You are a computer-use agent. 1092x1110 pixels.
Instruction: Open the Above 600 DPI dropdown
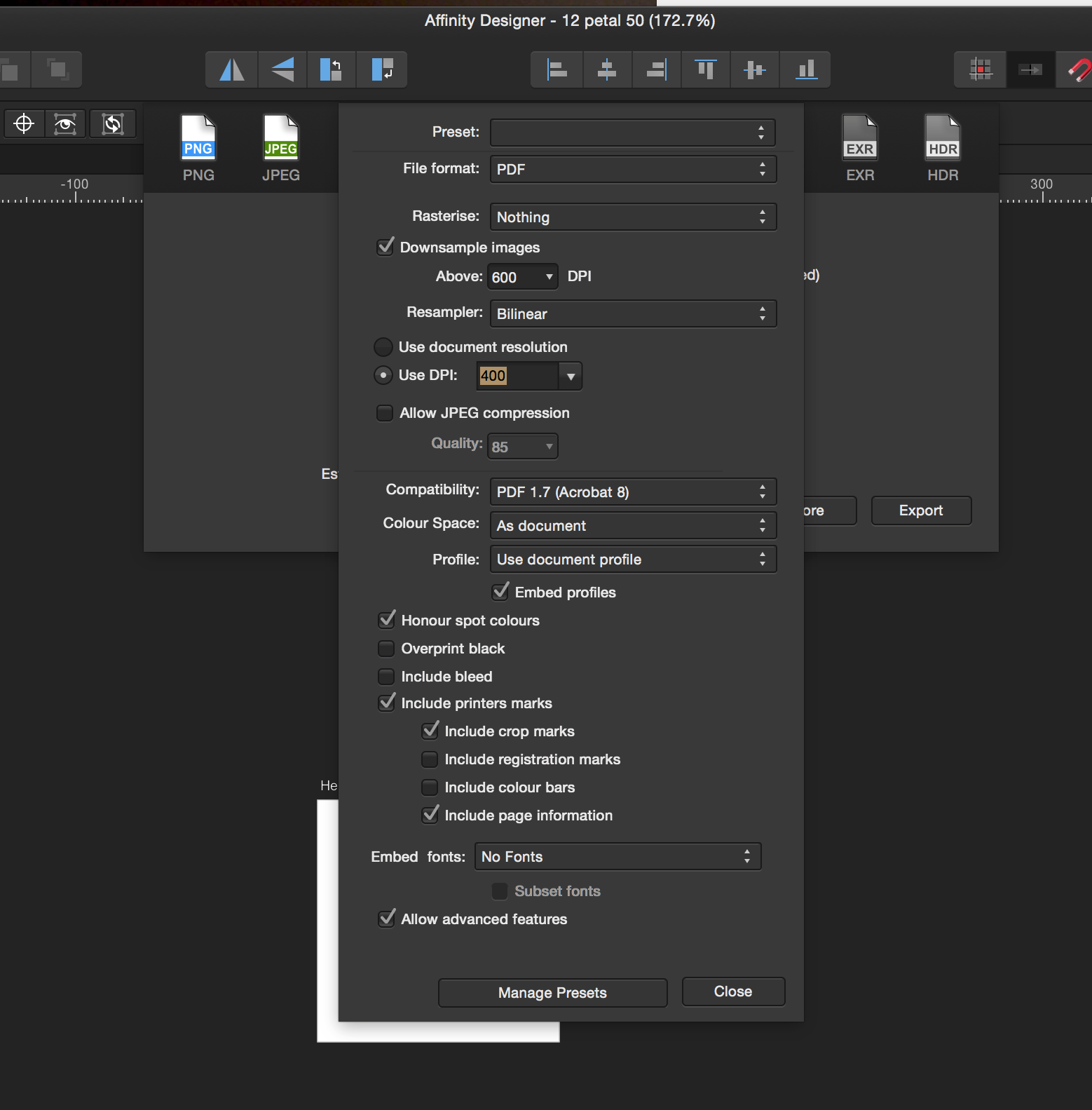click(x=522, y=277)
